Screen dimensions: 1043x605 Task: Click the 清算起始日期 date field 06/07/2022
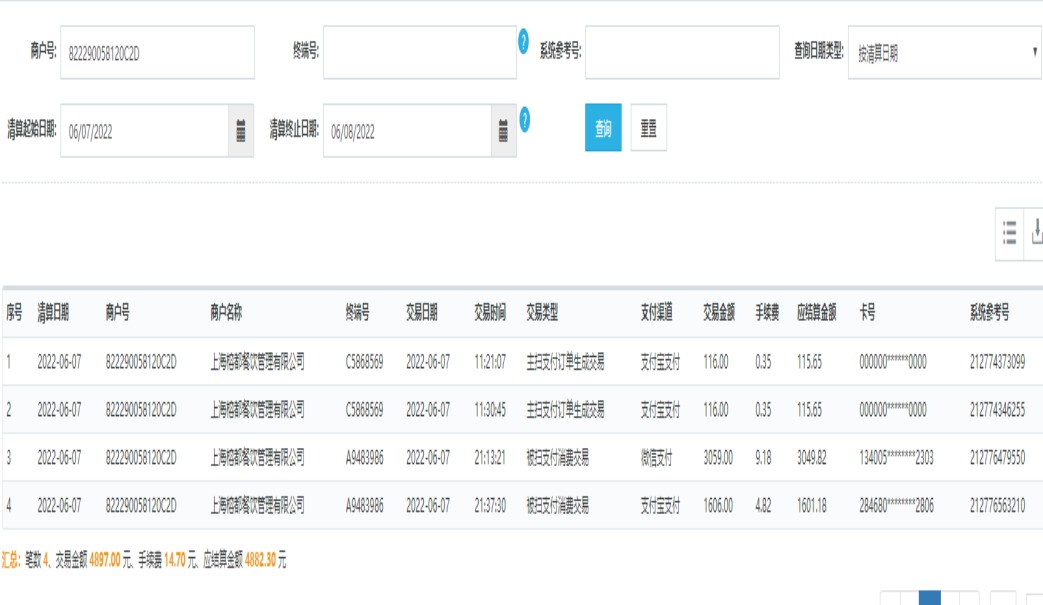[144, 130]
